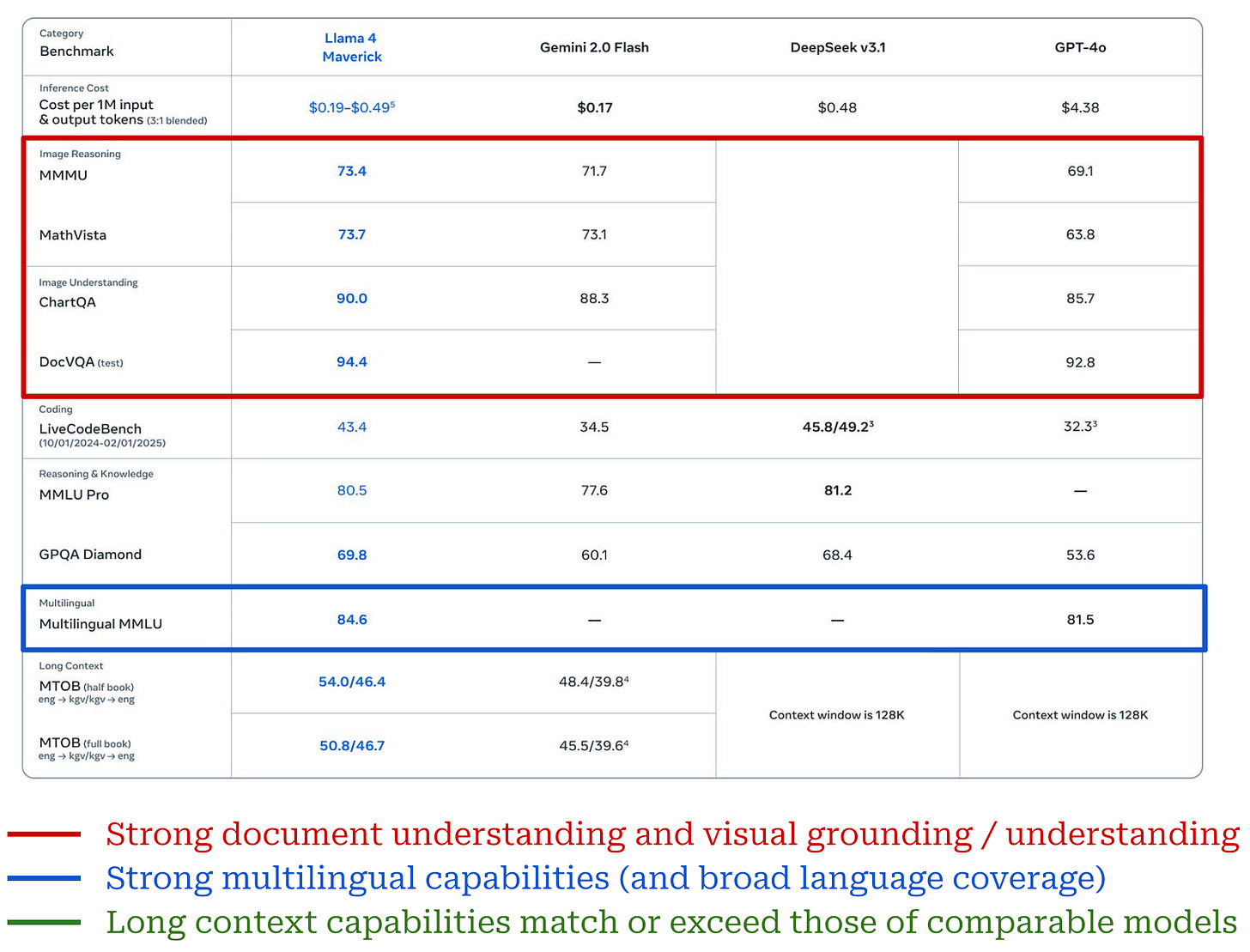The image size is (1250, 952).
Task: Click the blue legend text about multilingual capabilities
Action: click(x=606, y=878)
